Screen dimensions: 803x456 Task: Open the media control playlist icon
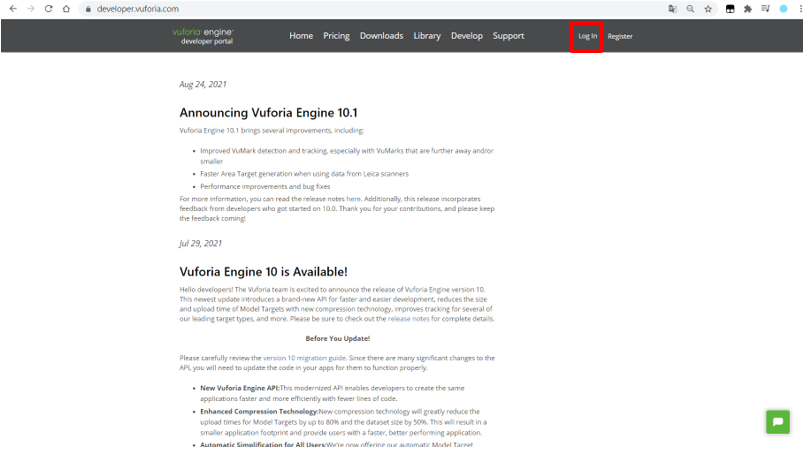[766, 9]
